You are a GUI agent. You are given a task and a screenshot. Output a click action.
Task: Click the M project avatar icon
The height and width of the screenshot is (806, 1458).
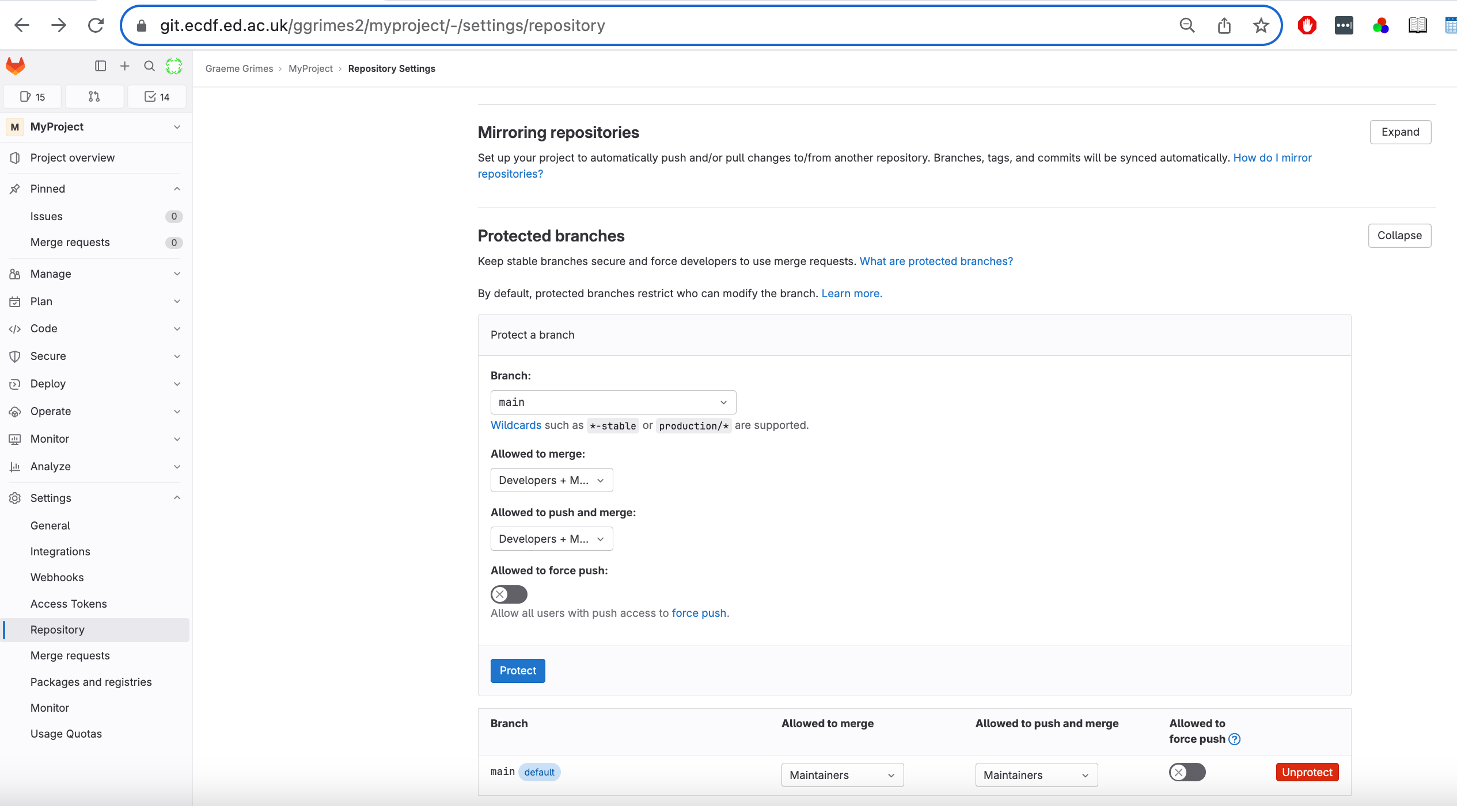15,127
